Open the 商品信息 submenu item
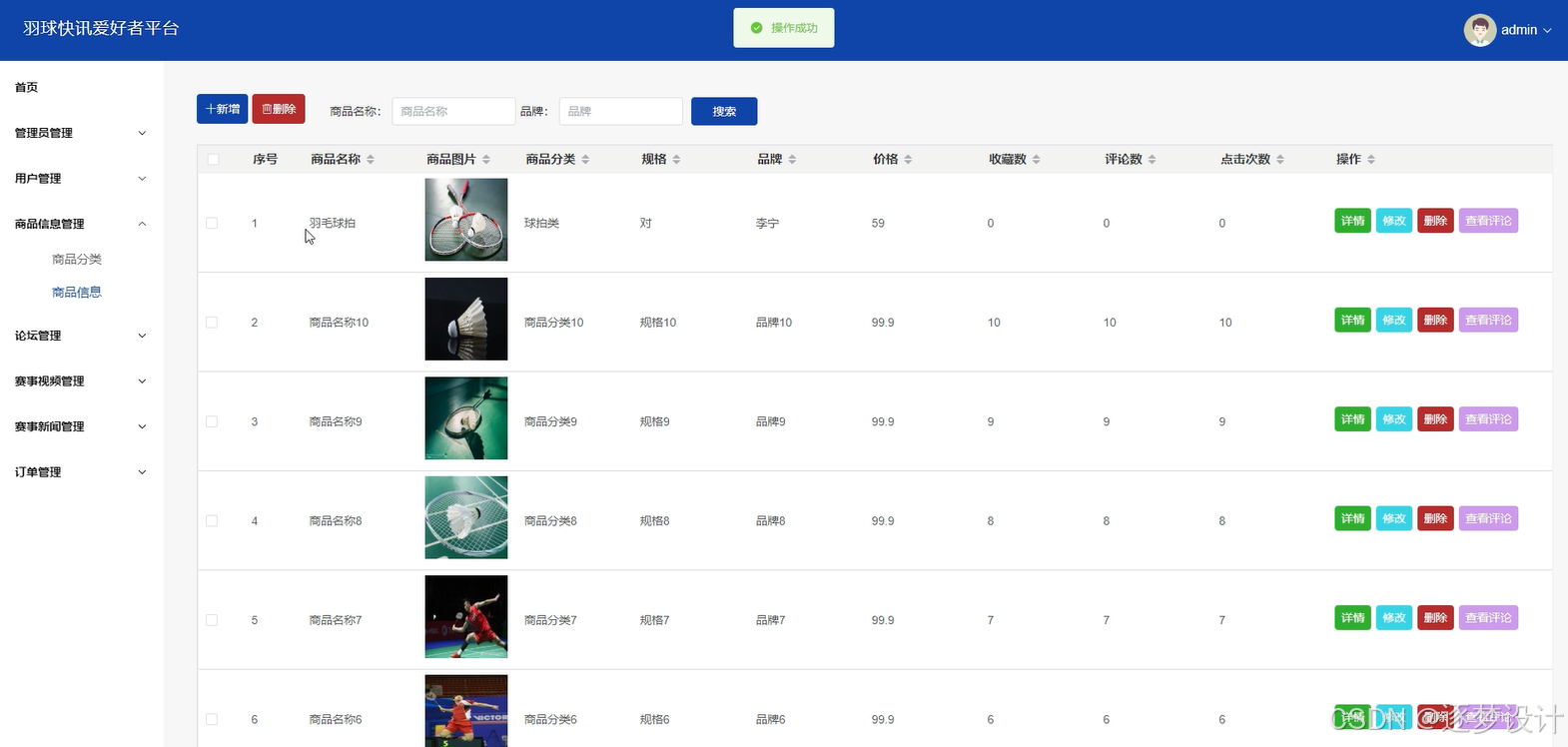 point(77,293)
